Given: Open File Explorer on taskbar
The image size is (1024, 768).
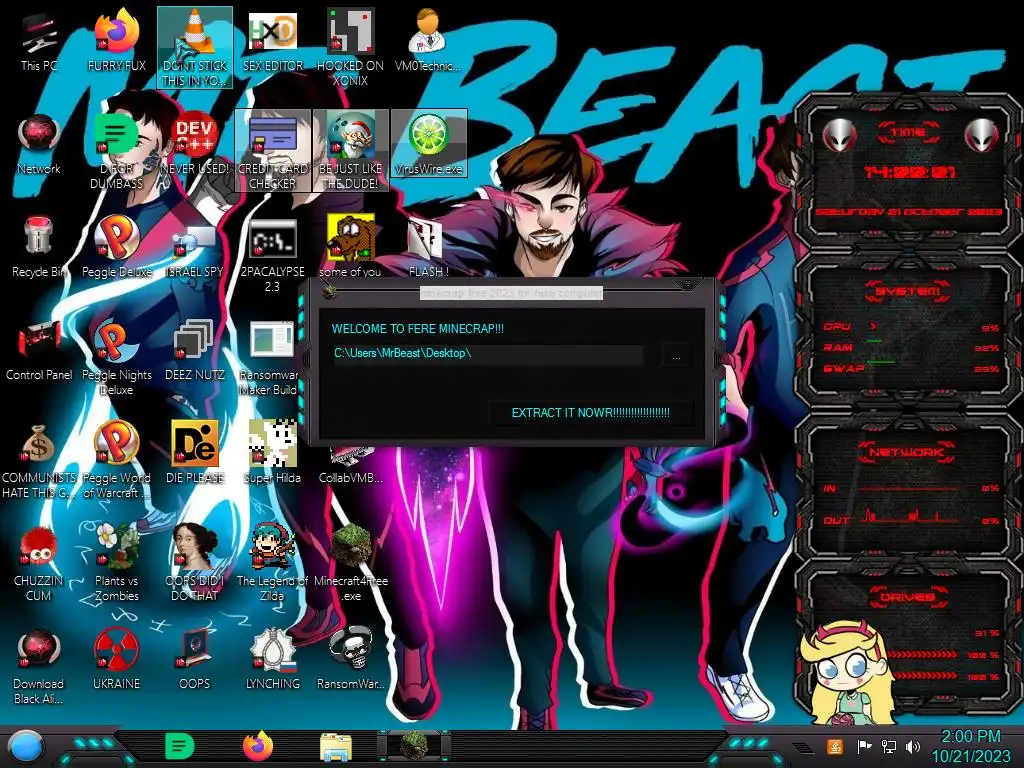Looking at the screenshot, I should 336,748.
